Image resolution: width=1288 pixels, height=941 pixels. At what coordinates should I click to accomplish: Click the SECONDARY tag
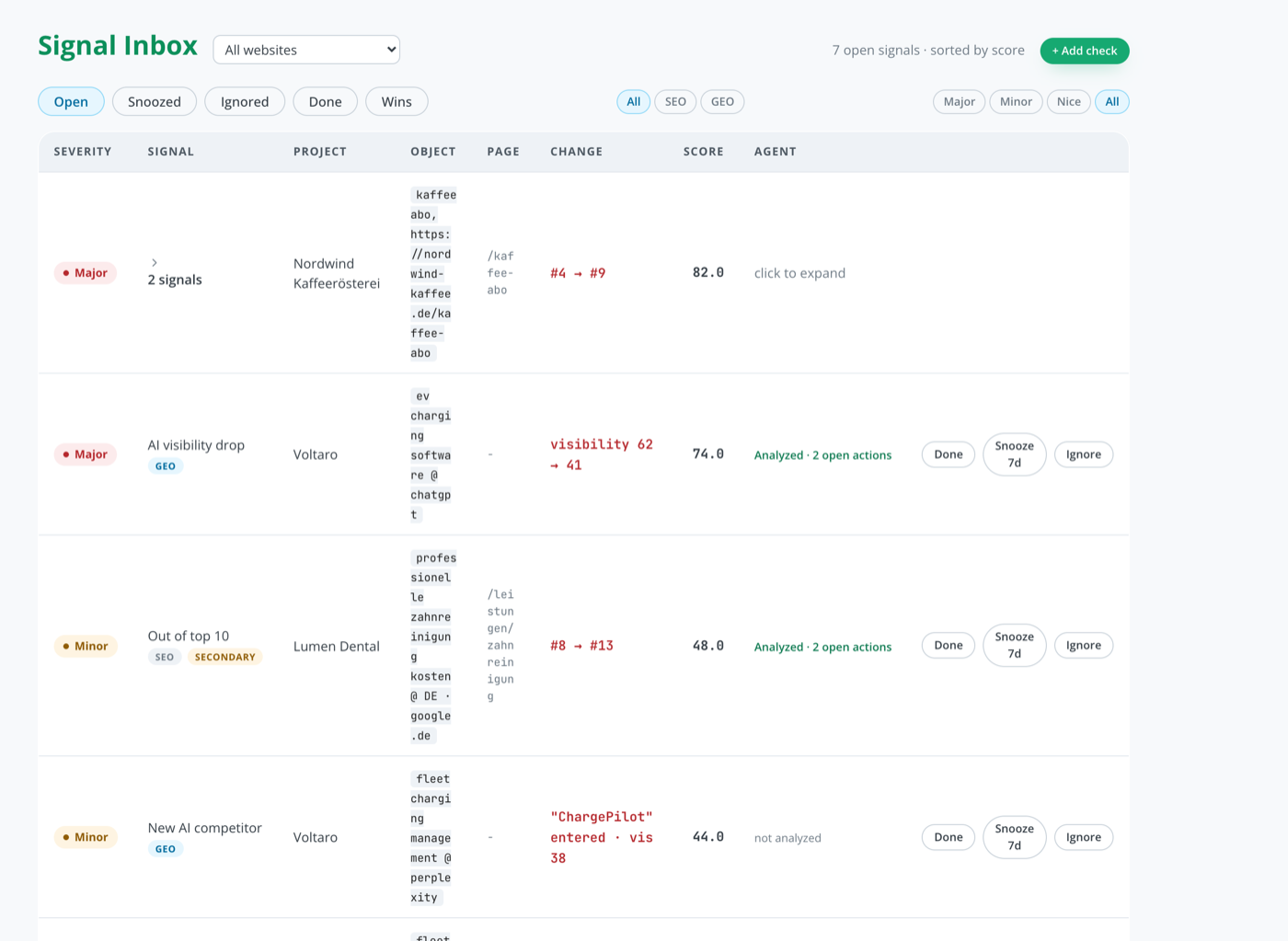pos(225,657)
